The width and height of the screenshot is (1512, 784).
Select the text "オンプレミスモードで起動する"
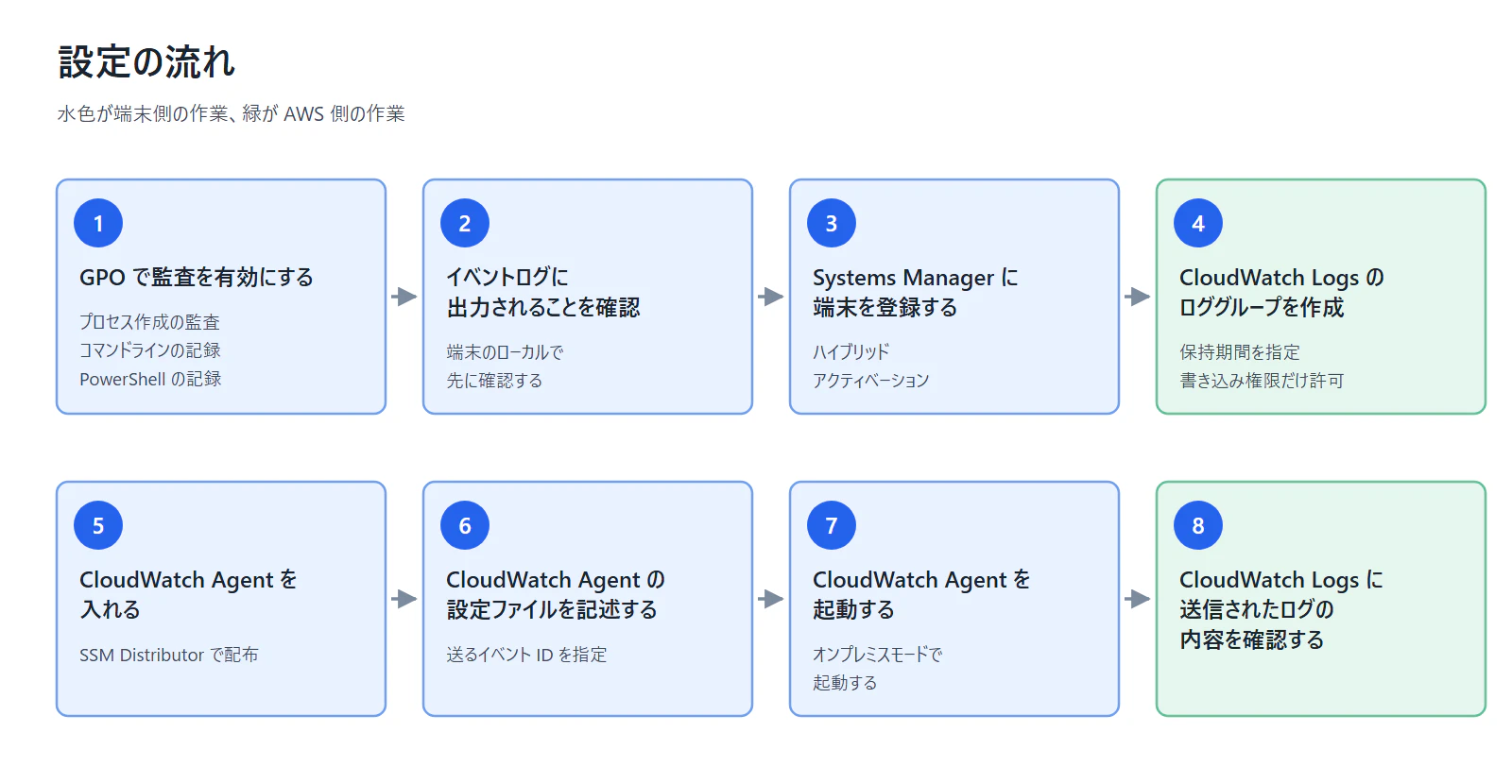click(x=878, y=669)
